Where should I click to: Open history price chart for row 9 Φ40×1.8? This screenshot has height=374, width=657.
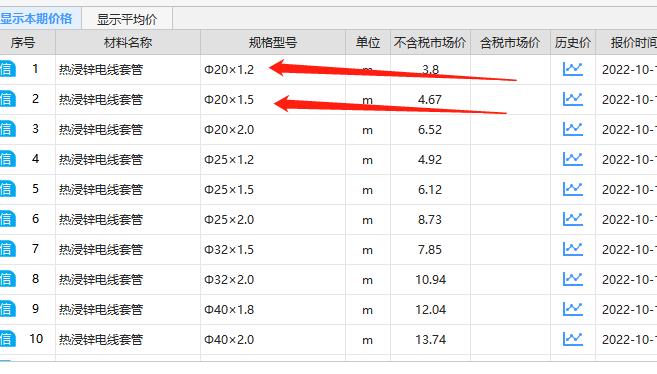point(572,310)
